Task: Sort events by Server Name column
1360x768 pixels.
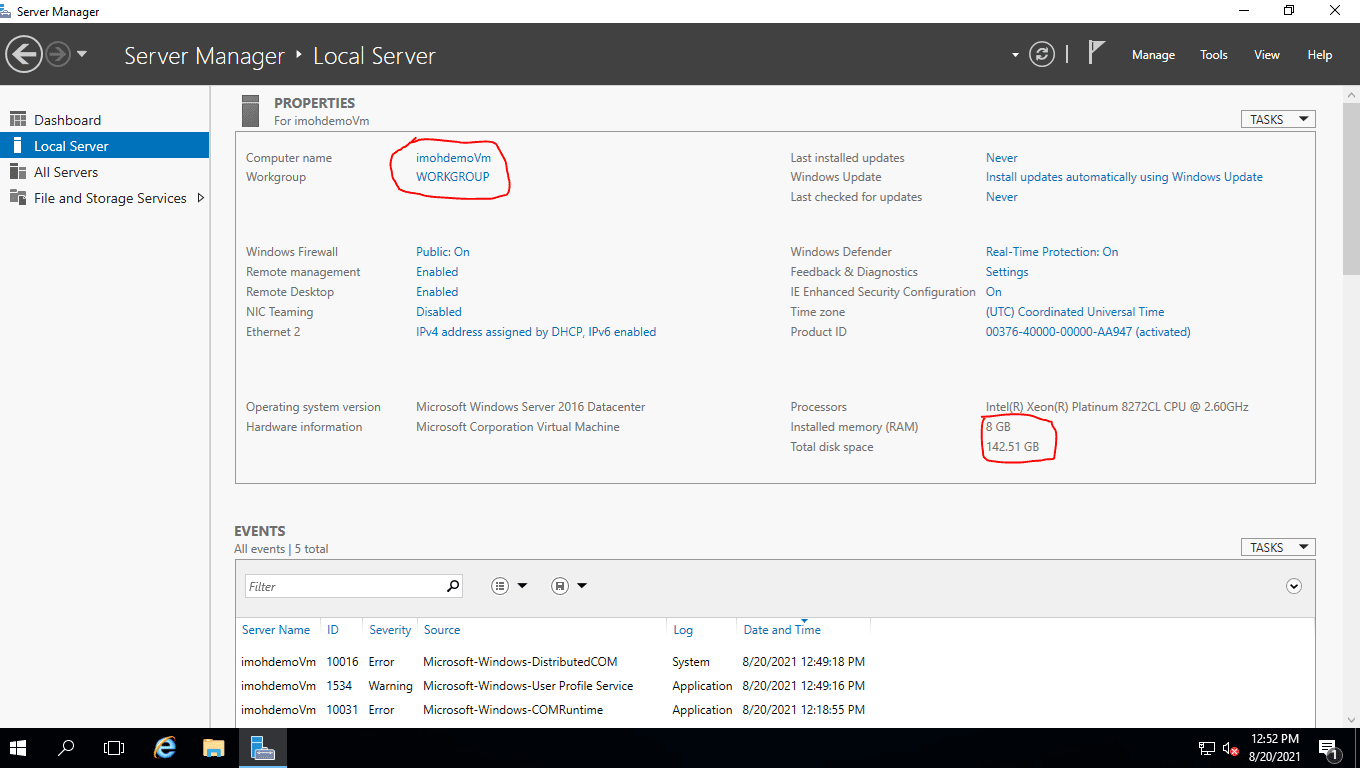Action: tap(276, 630)
